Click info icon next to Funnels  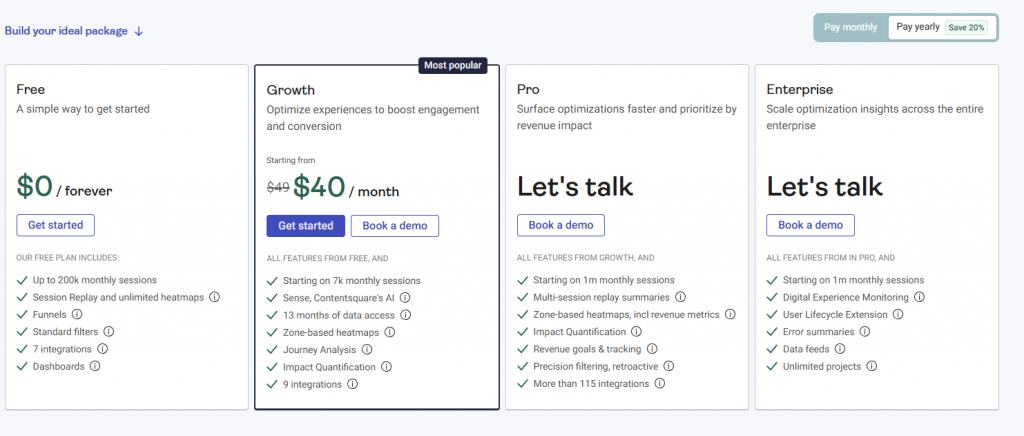point(77,314)
